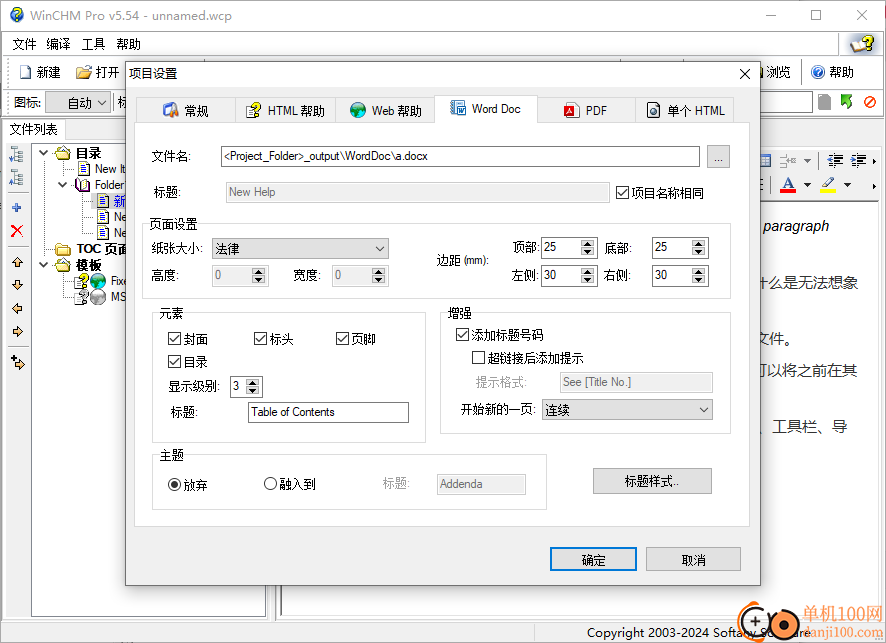Collapse the Folder node in file tree
Screen dimensions: 886x643
tap(63, 185)
